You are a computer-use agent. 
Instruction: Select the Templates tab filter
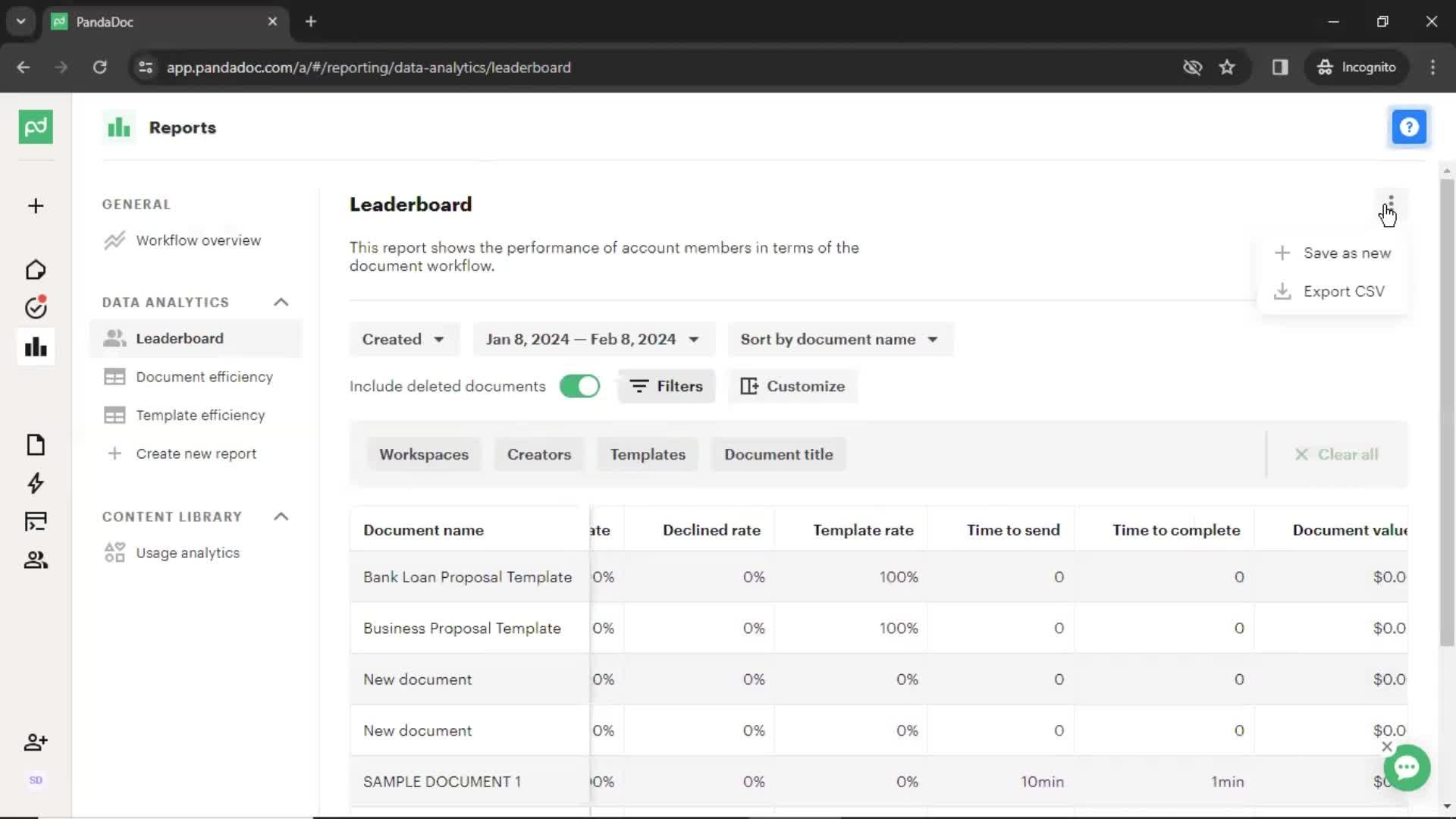point(648,453)
